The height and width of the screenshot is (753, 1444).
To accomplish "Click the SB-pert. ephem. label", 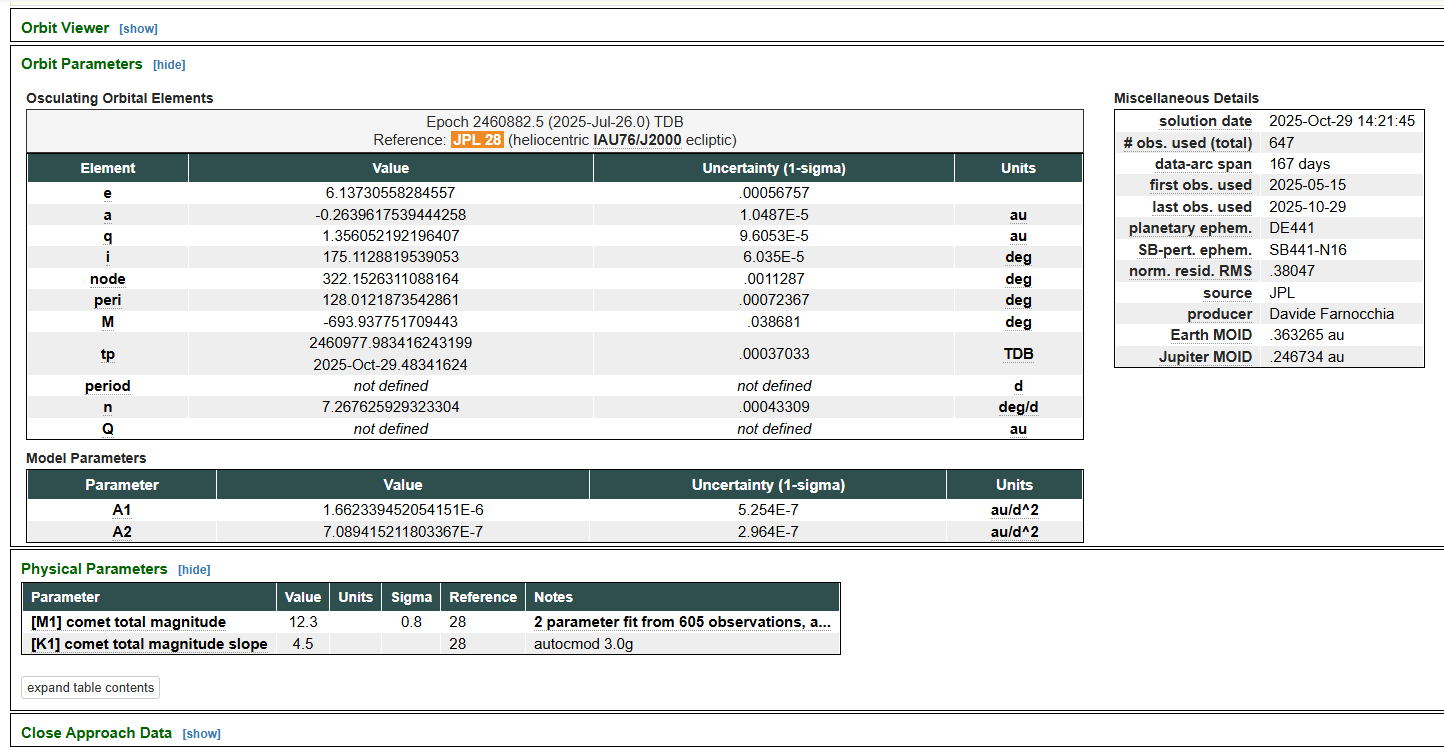I will (x=1194, y=250).
